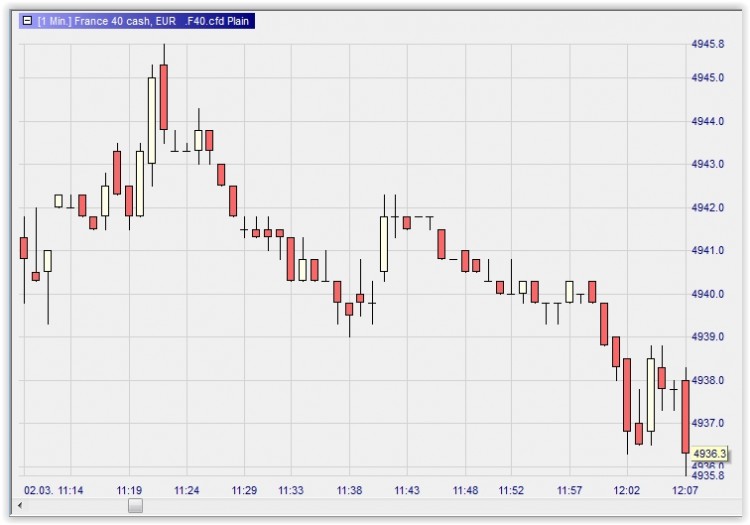Click the 02.03. date label on axis
This screenshot has height=525, width=750.
38,490
